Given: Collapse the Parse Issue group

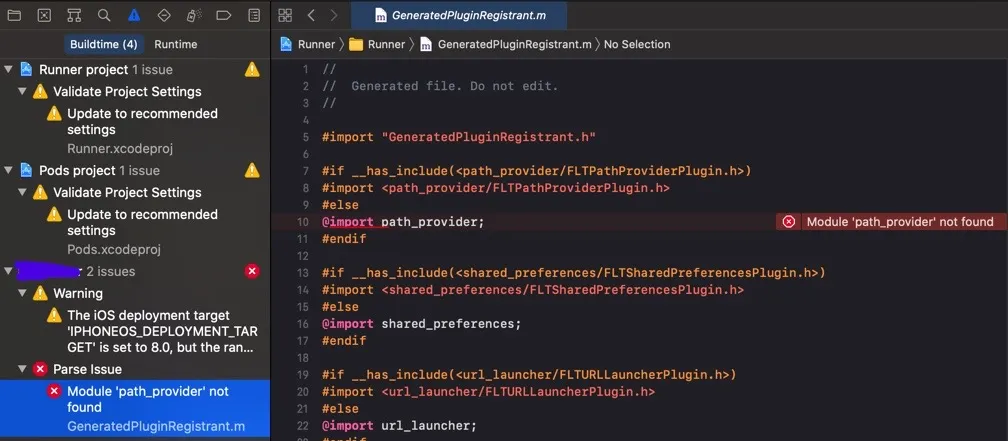Looking at the screenshot, I should tap(22, 369).
